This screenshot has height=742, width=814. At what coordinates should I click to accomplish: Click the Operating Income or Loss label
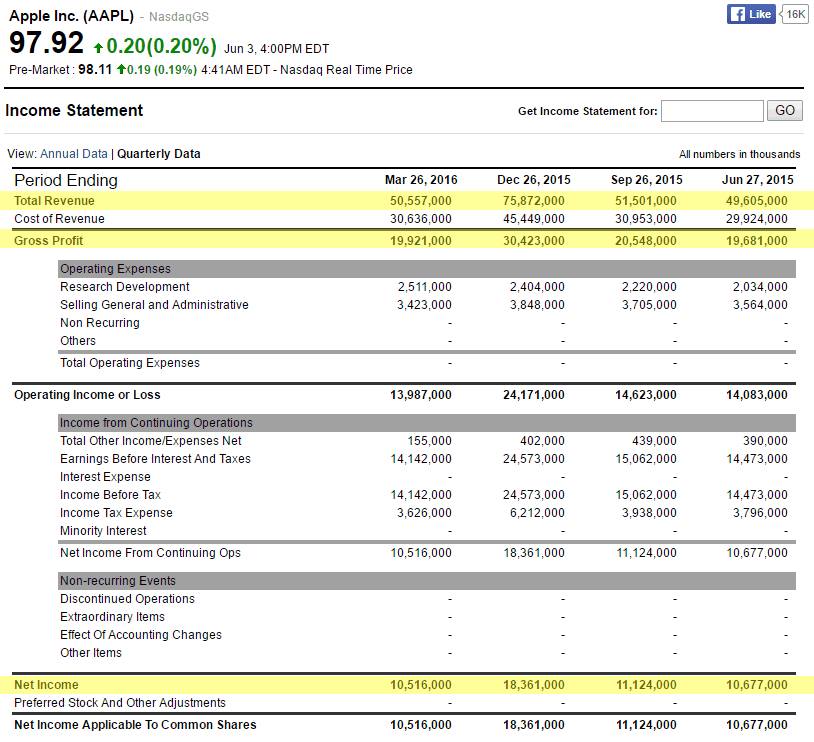coord(87,395)
